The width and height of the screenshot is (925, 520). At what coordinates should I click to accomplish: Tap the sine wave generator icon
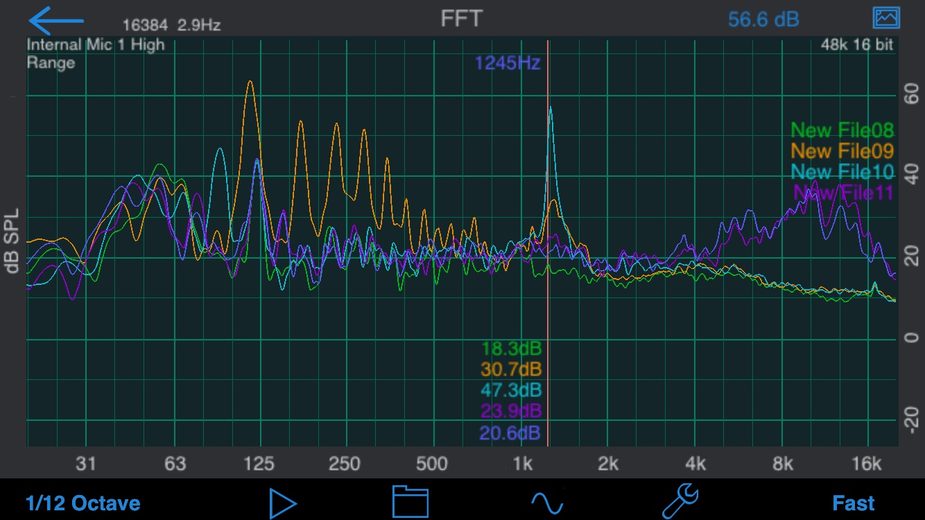coord(547,503)
